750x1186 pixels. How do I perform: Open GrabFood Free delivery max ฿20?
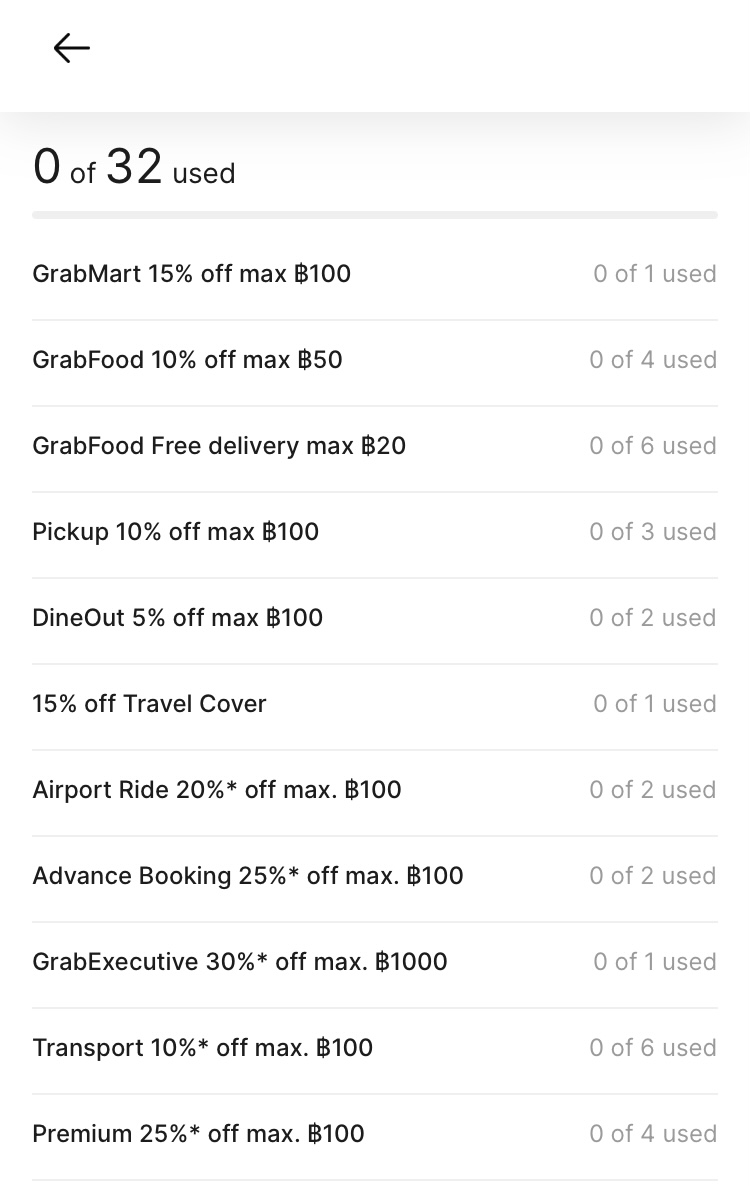coord(219,446)
